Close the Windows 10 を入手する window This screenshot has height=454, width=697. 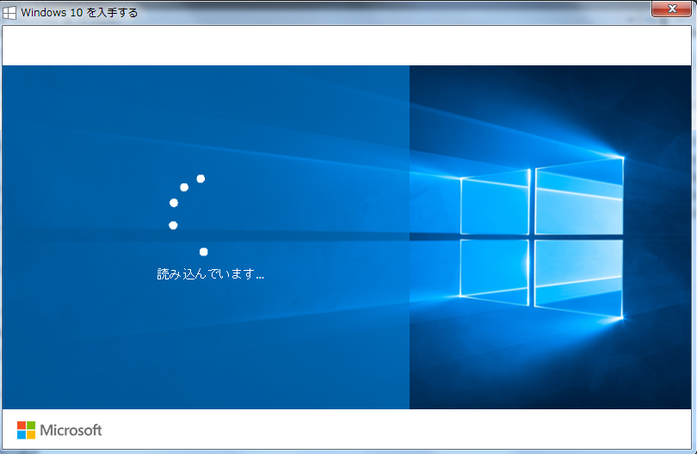tap(673, 9)
